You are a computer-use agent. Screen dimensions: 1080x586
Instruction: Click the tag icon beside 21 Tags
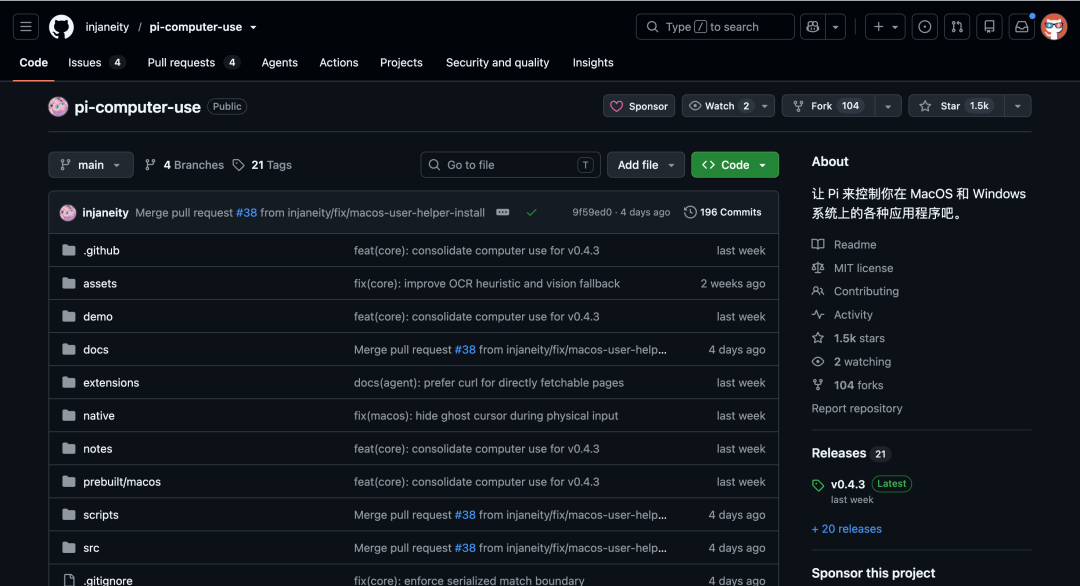pos(238,165)
